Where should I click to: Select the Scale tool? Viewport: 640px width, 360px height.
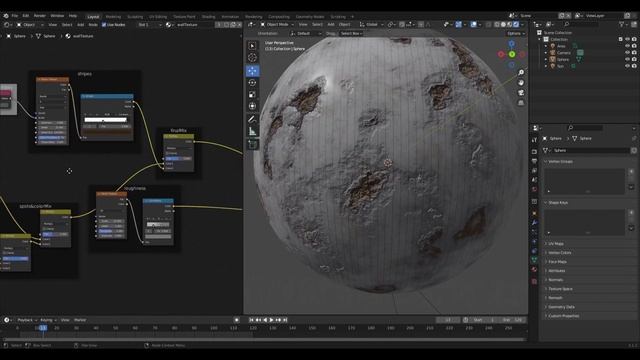(x=252, y=95)
